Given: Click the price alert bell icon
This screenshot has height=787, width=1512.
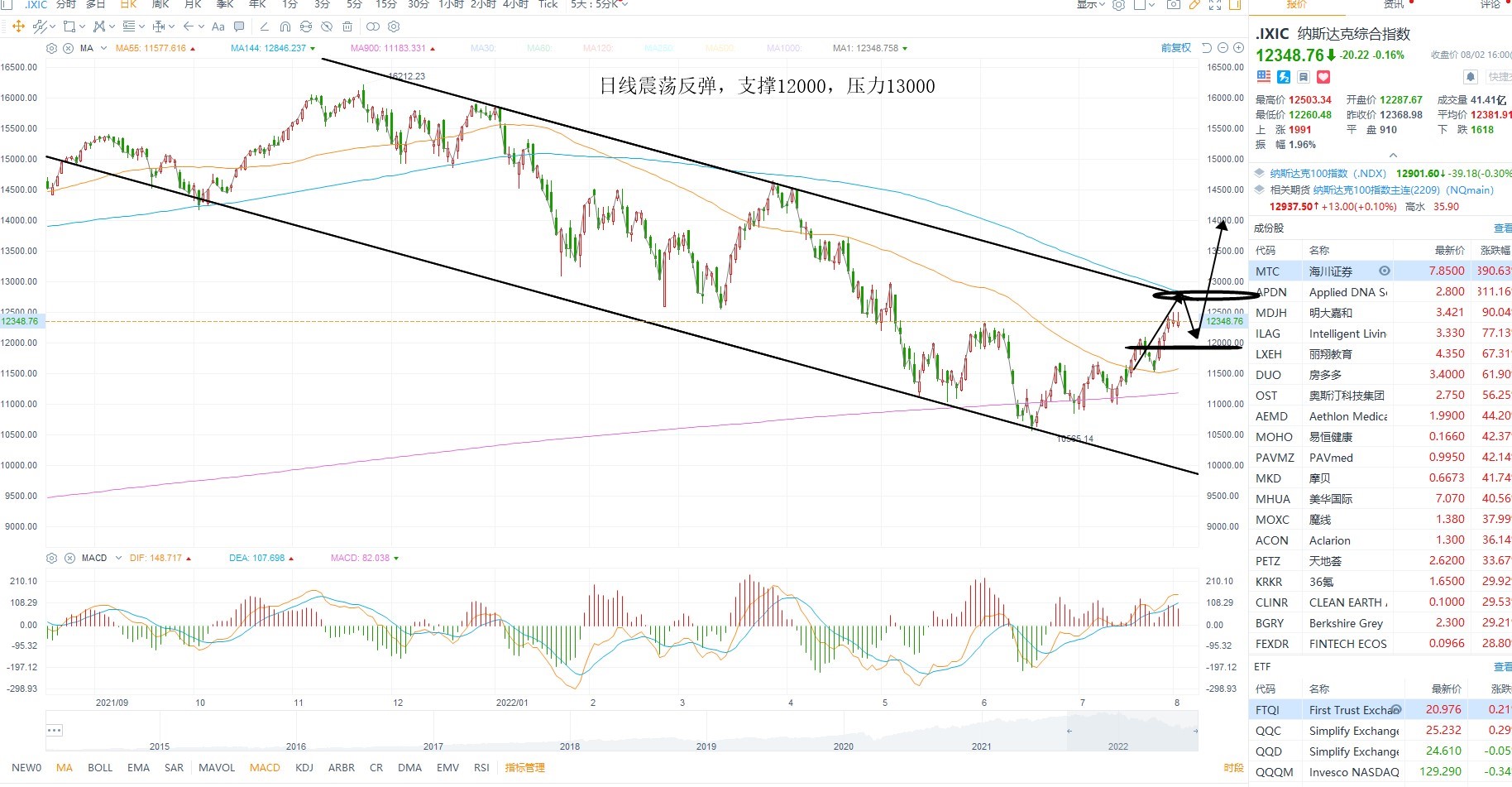Looking at the screenshot, I should pos(1470,77).
